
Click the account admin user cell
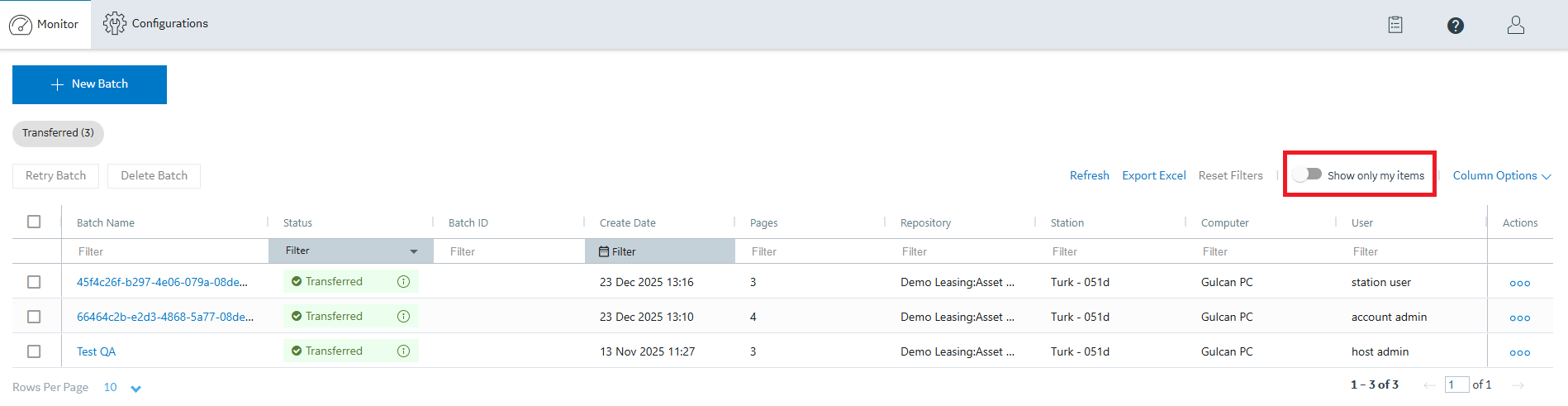tap(1389, 317)
